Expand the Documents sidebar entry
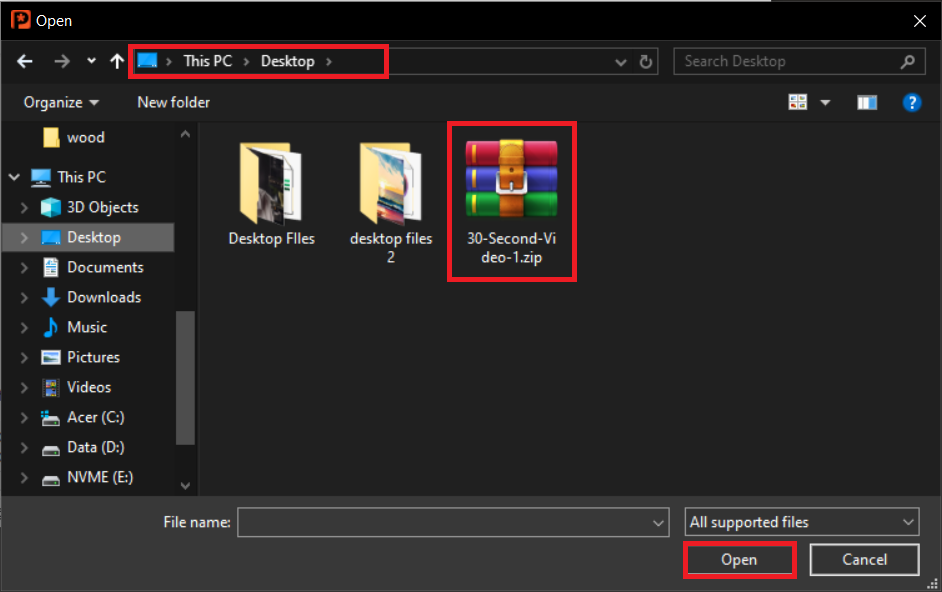Viewport: 942px width, 592px height. (x=26, y=267)
